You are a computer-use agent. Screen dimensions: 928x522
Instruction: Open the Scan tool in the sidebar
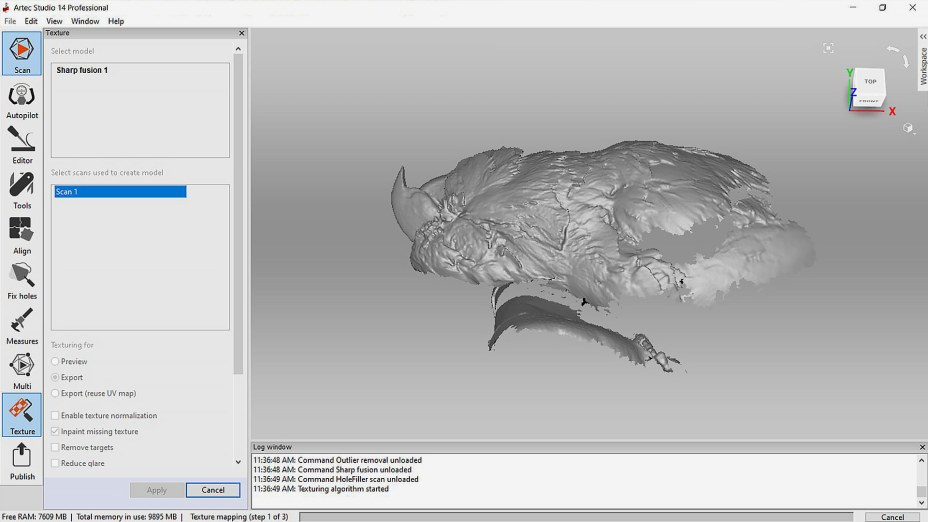(x=22, y=54)
